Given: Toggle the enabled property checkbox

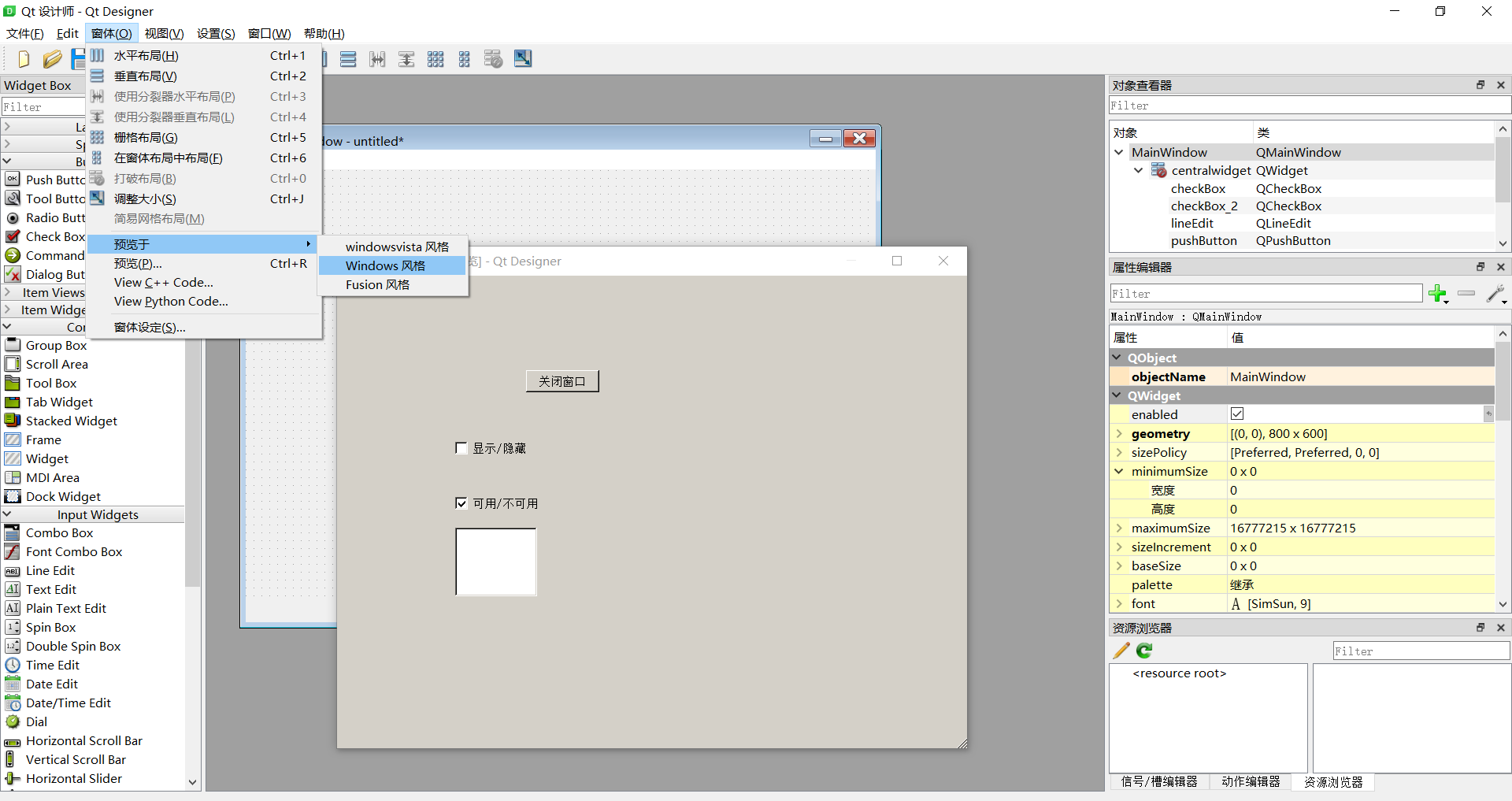Looking at the screenshot, I should [x=1237, y=414].
